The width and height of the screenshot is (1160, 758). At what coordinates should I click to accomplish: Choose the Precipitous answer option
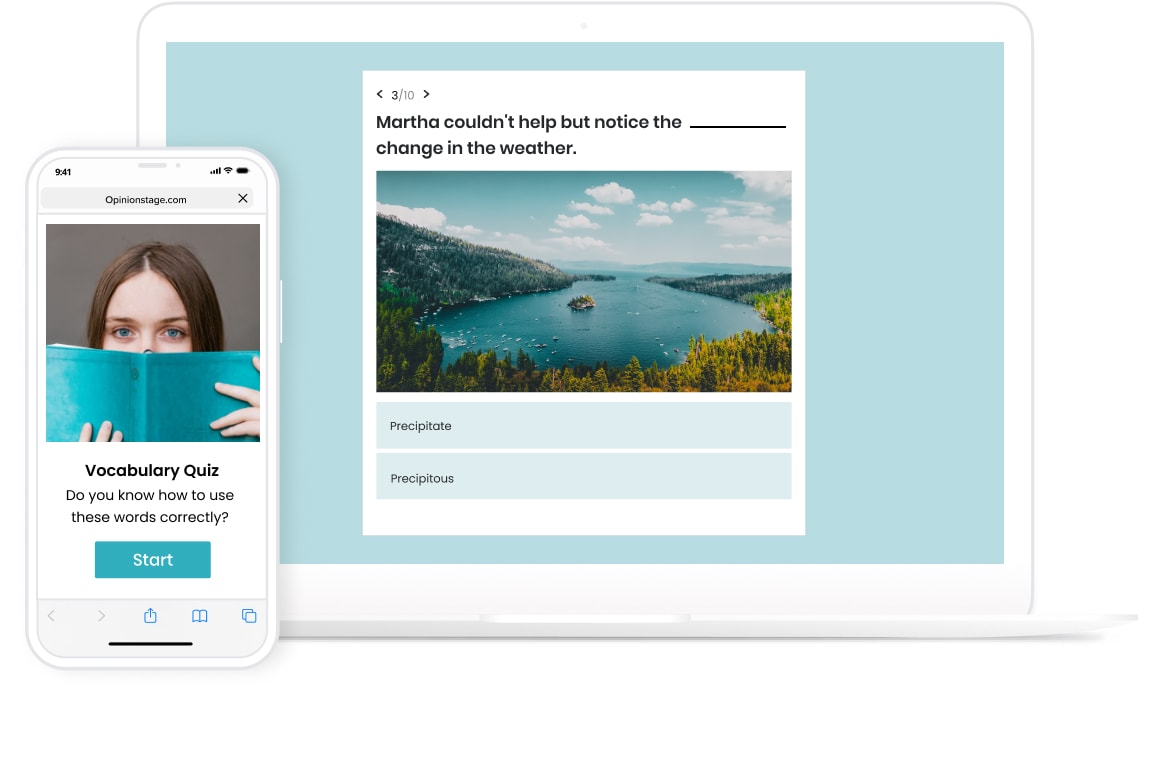pyautogui.click(x=583, y=478)
